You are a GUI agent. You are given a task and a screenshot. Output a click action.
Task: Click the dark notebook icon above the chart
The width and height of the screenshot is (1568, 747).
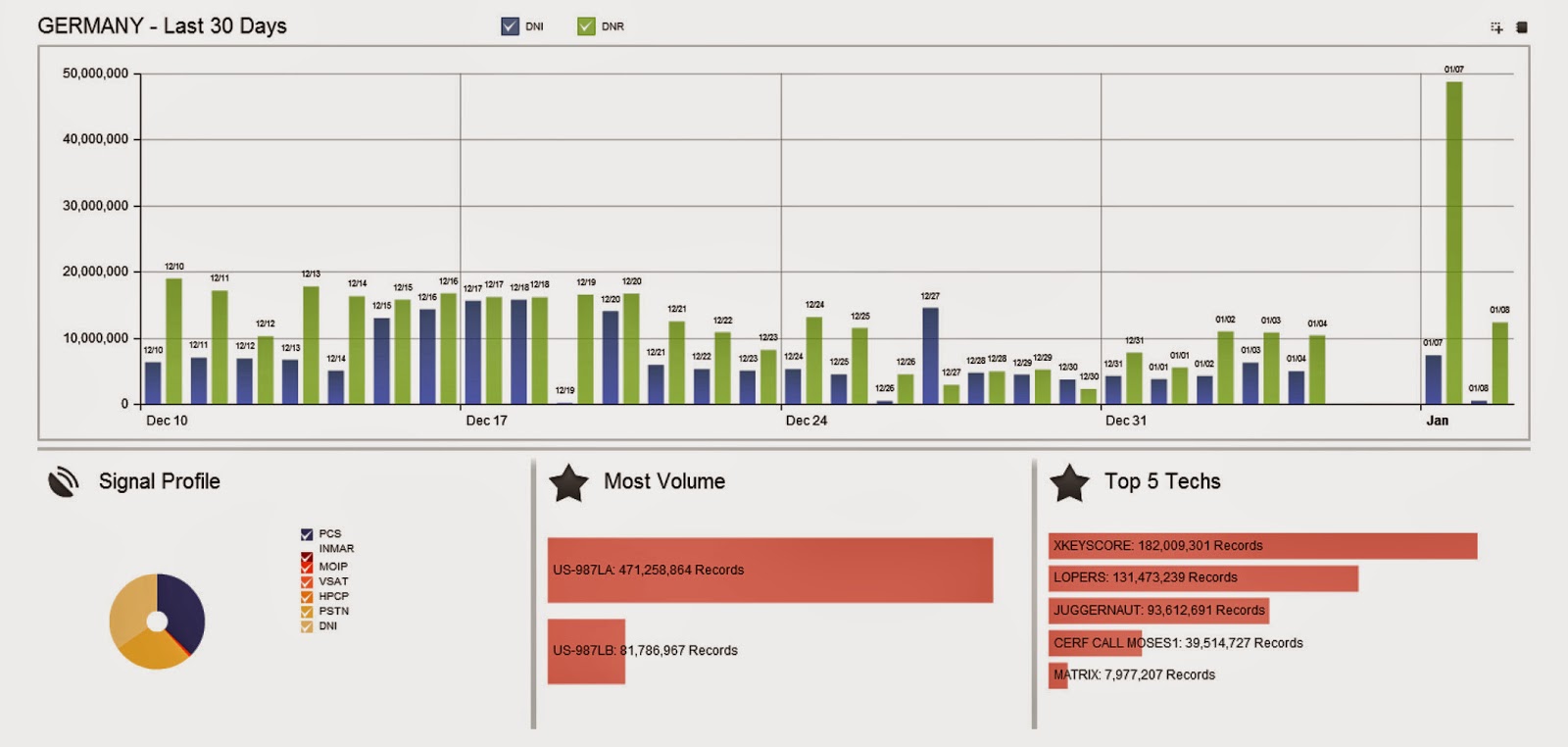click(x=1522, y=27)
